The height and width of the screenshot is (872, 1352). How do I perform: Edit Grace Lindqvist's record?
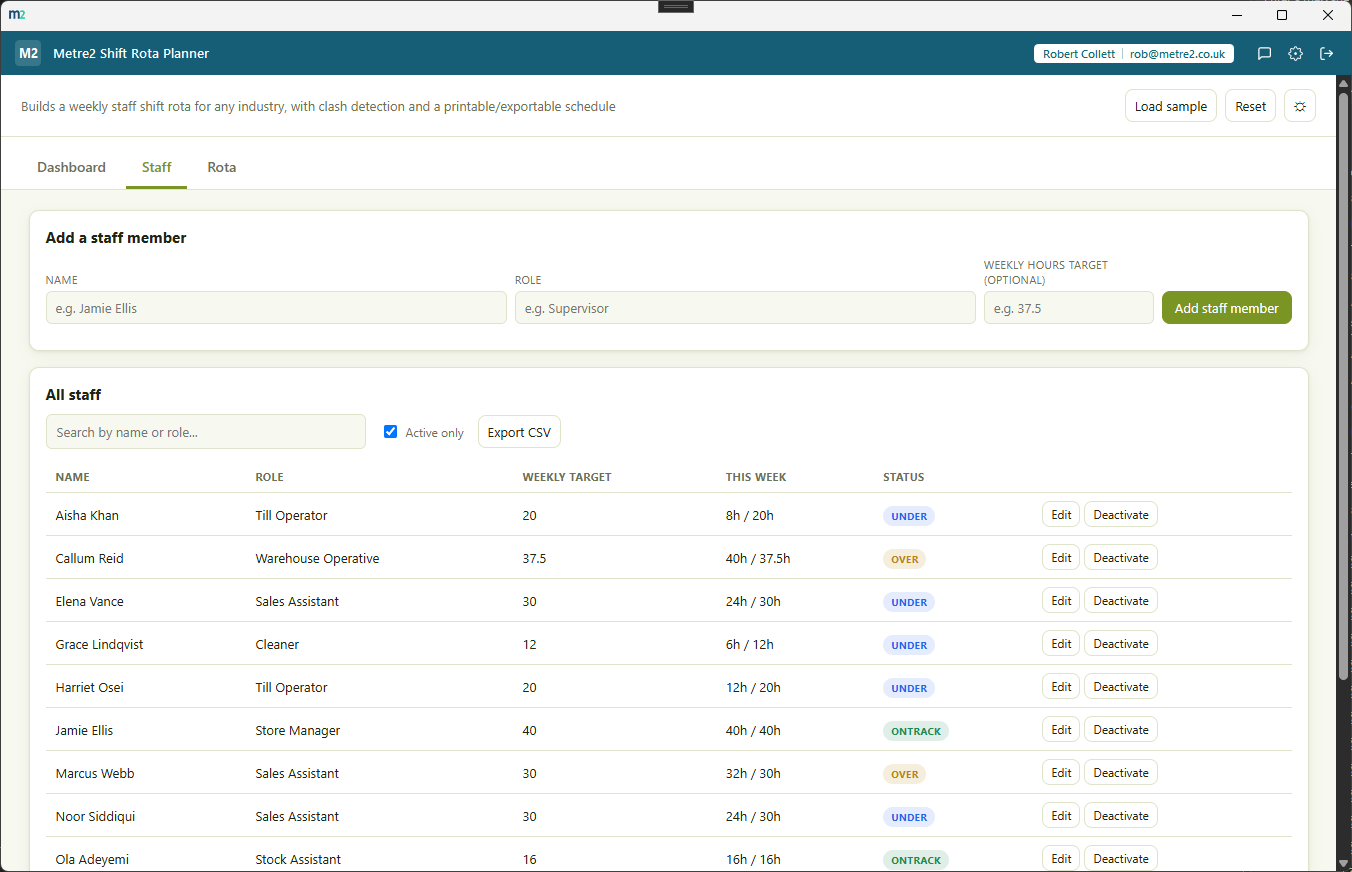coord(1061,644)
